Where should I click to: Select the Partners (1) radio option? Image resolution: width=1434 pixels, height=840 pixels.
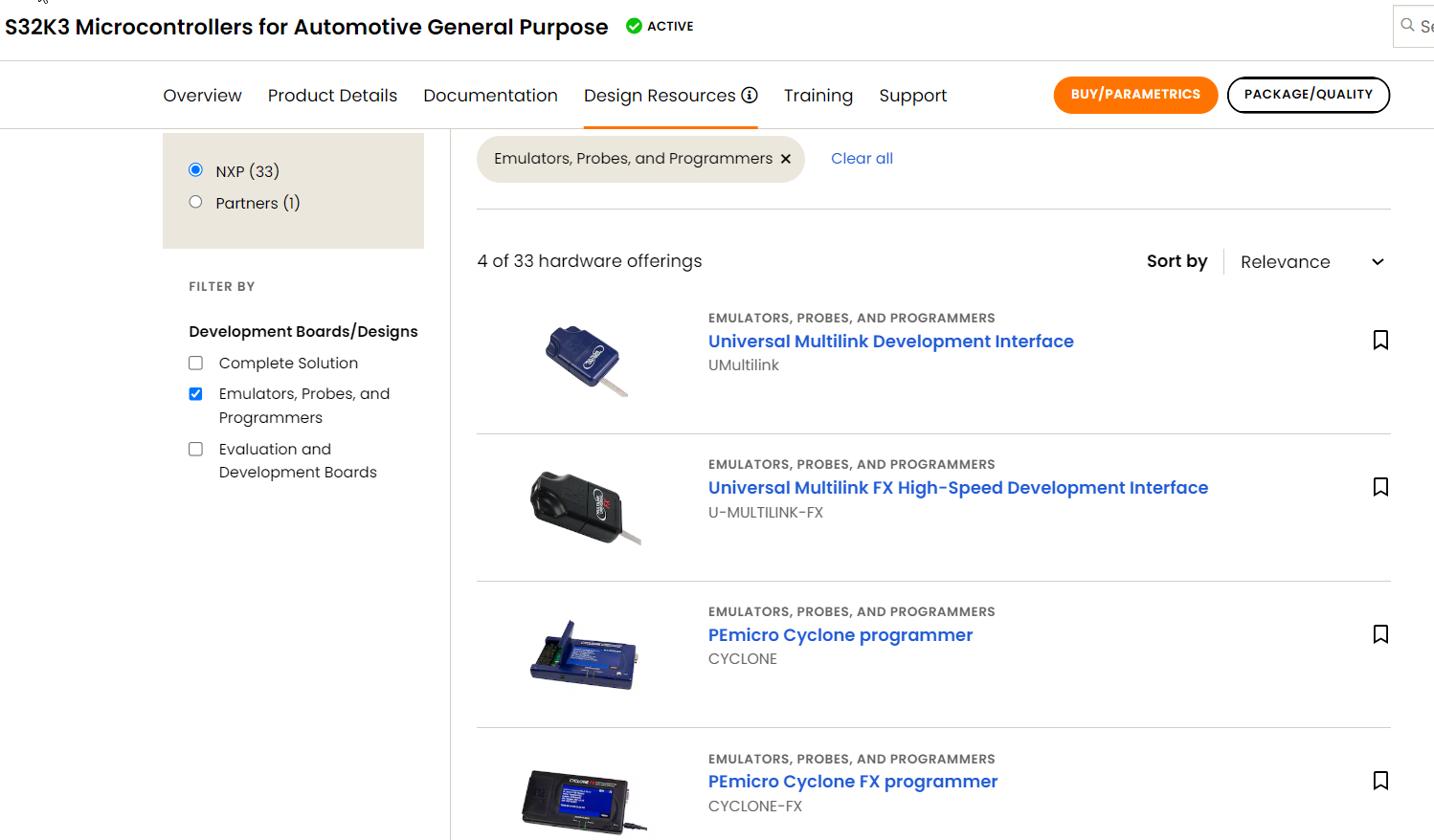(196, 202)
